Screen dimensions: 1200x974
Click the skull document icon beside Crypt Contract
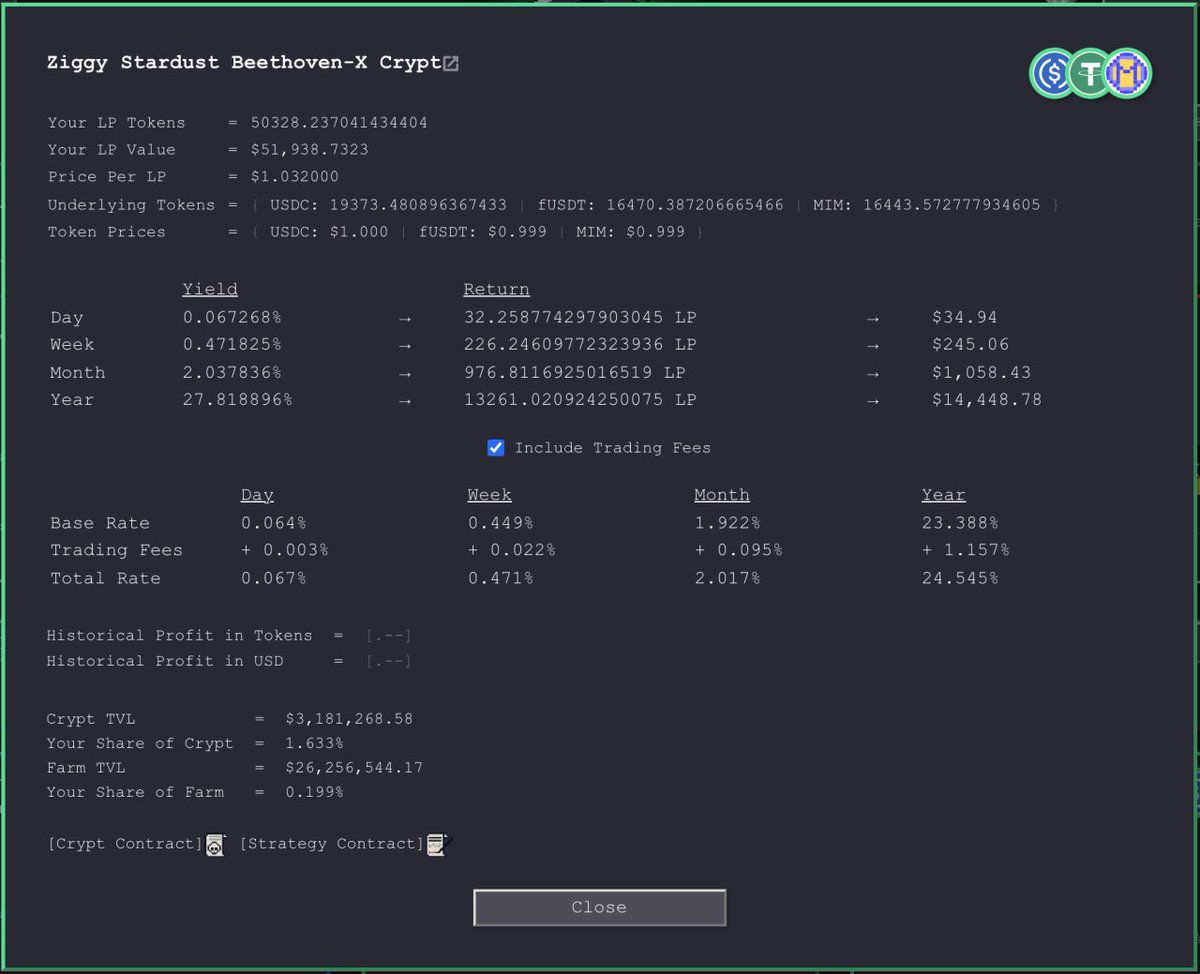(215, 844)
